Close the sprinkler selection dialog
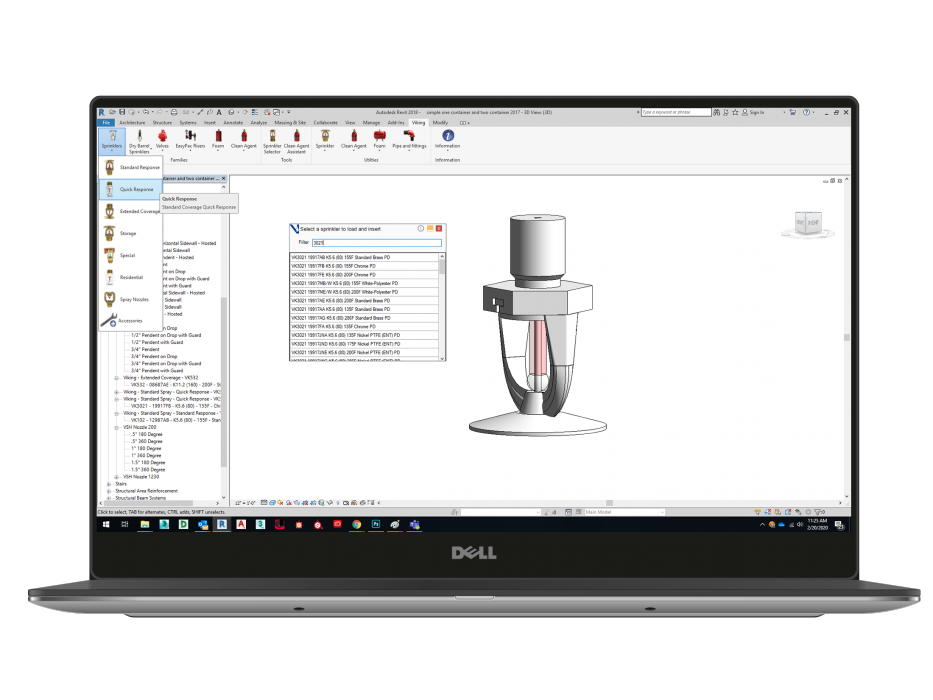The width and height of the screenshot is (933, 700). (439, 229)
